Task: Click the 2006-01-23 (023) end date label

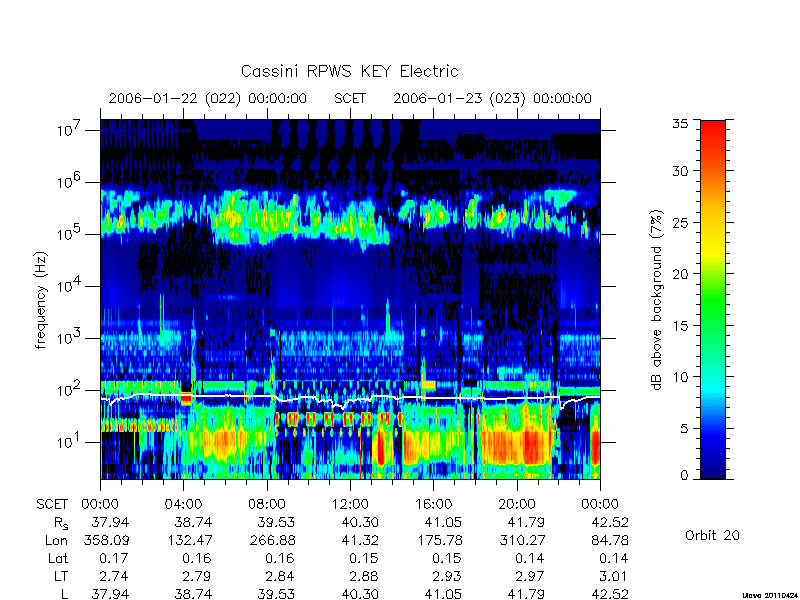Action: pos(492,98)
